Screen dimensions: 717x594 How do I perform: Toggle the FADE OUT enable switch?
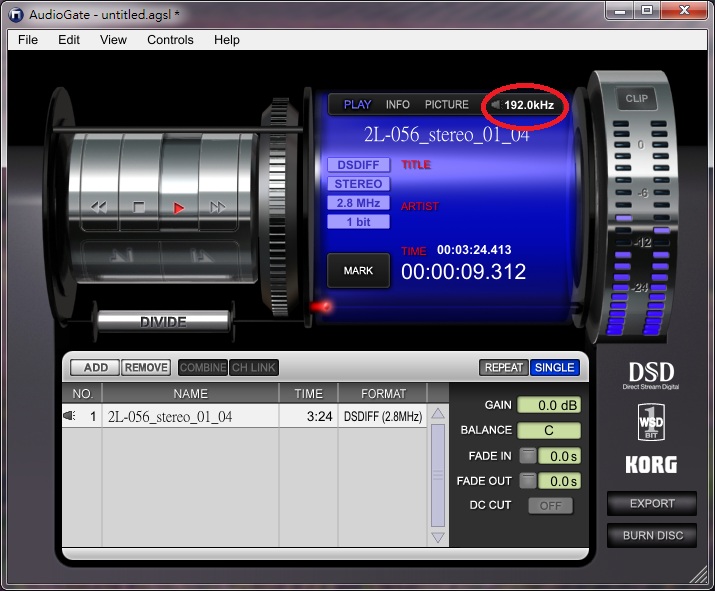coord(528,481)
